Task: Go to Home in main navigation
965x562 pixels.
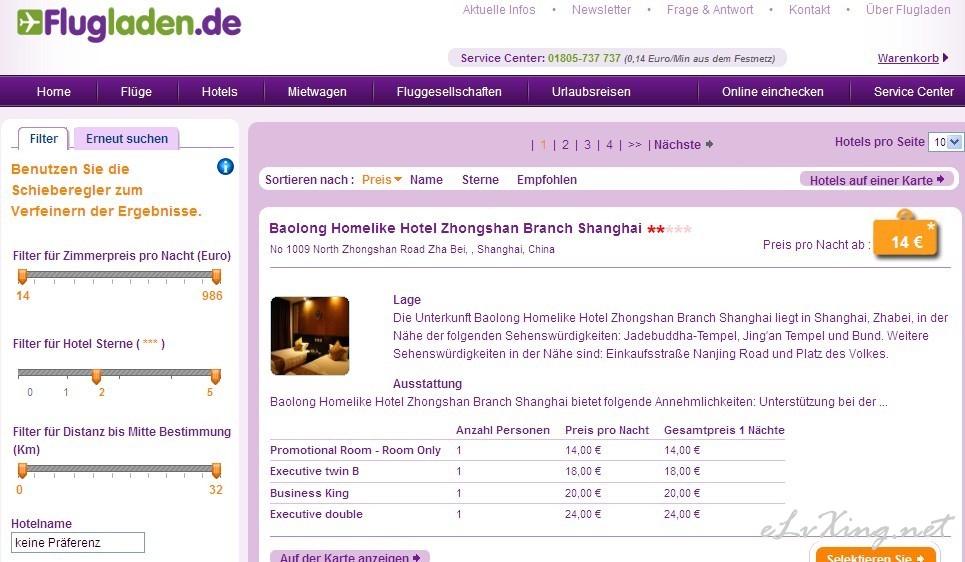Action: click(x=54, y=92)
